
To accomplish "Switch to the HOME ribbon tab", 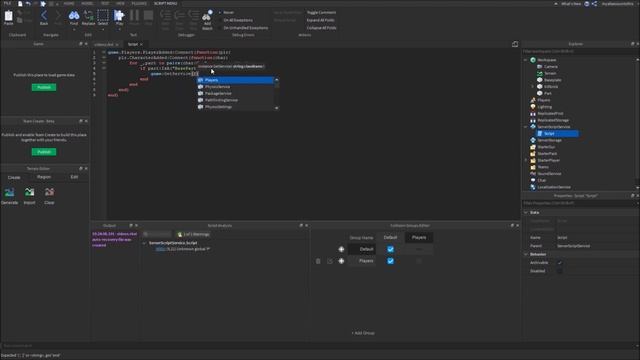I will (x=69, y=4).
